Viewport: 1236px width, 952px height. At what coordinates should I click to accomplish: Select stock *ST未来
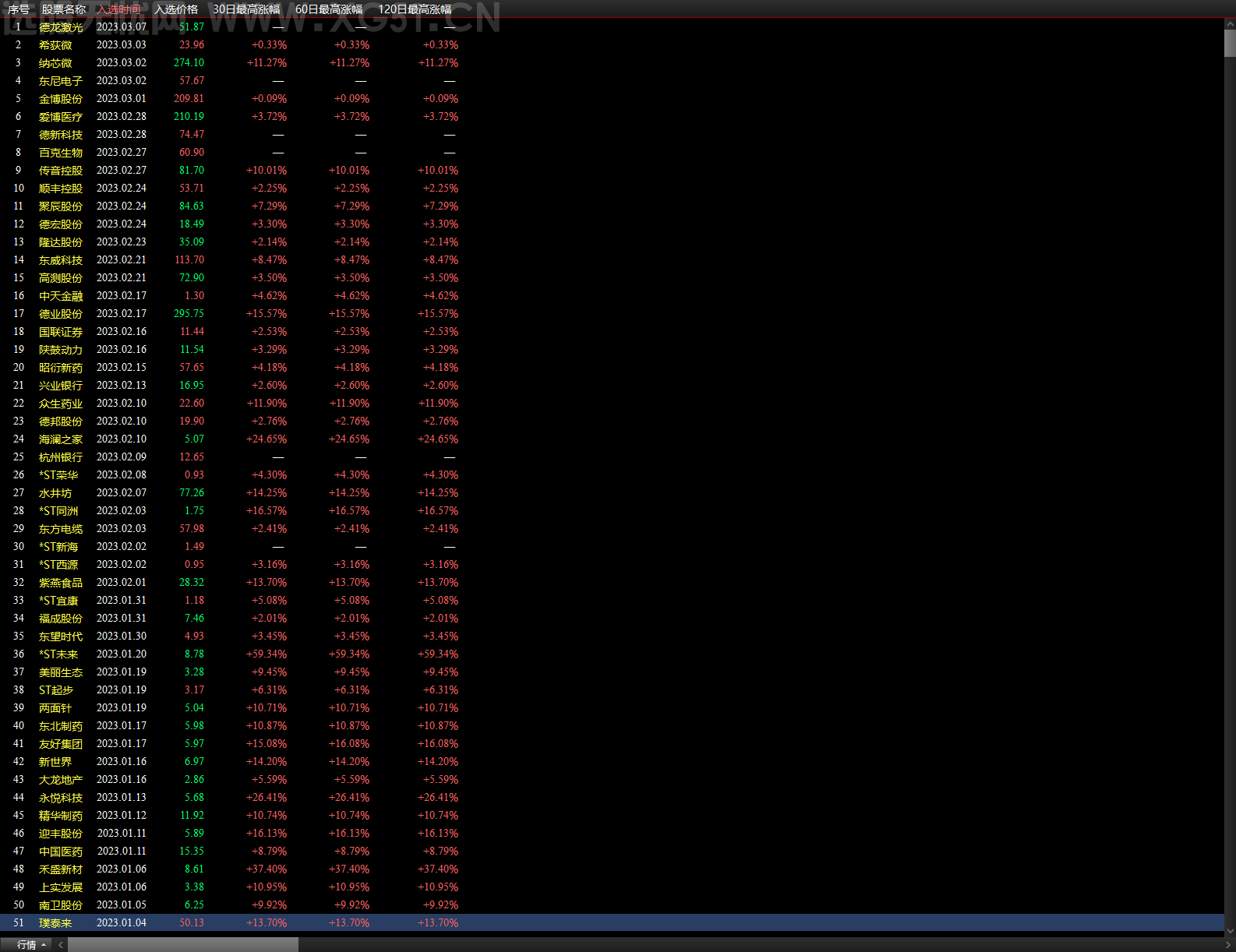point(58,654)
